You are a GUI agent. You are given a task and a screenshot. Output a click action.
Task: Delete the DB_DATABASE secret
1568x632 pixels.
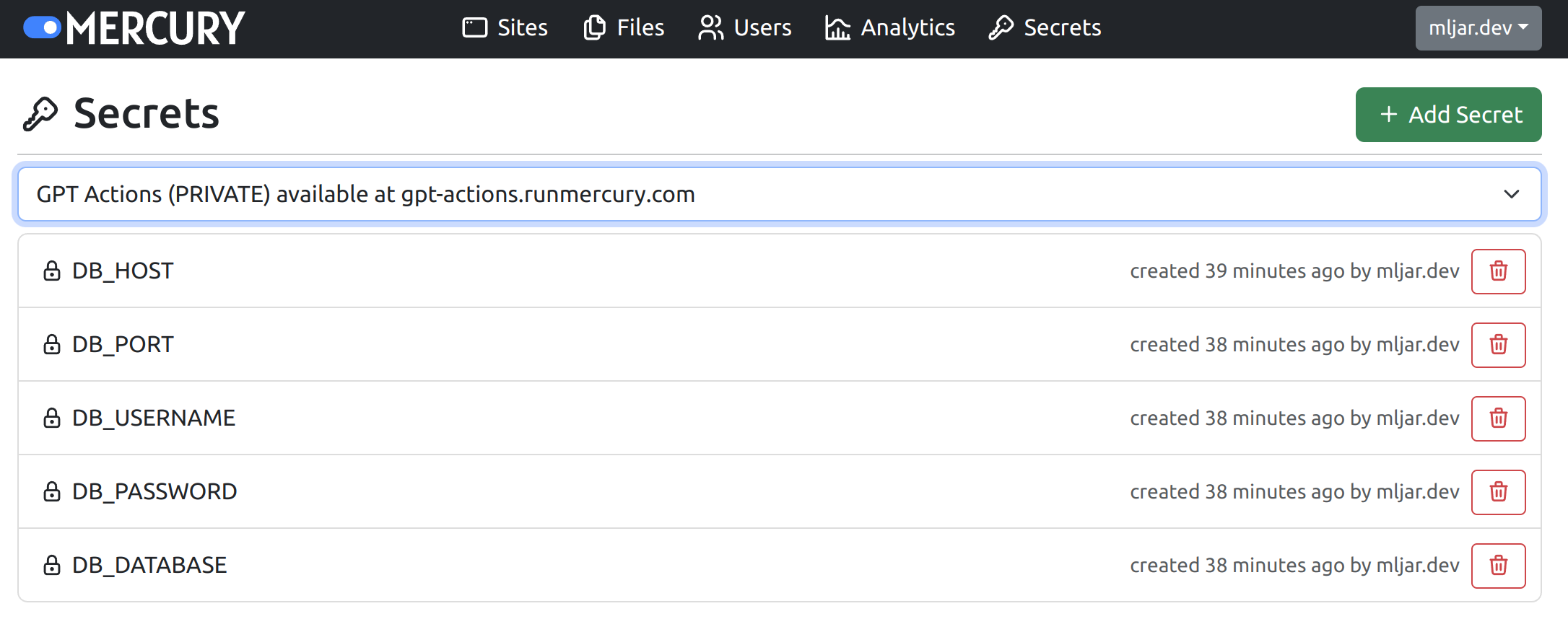(x=1498, y=566)
